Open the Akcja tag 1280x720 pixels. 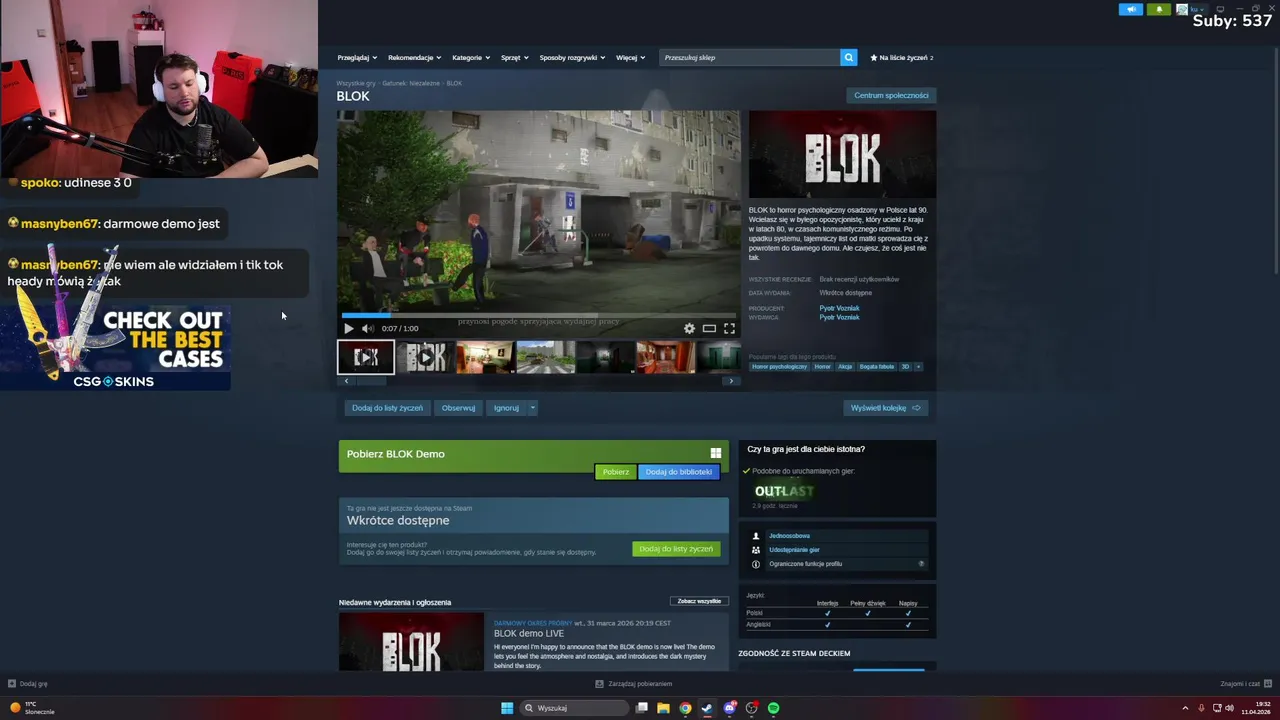point(845,367)
